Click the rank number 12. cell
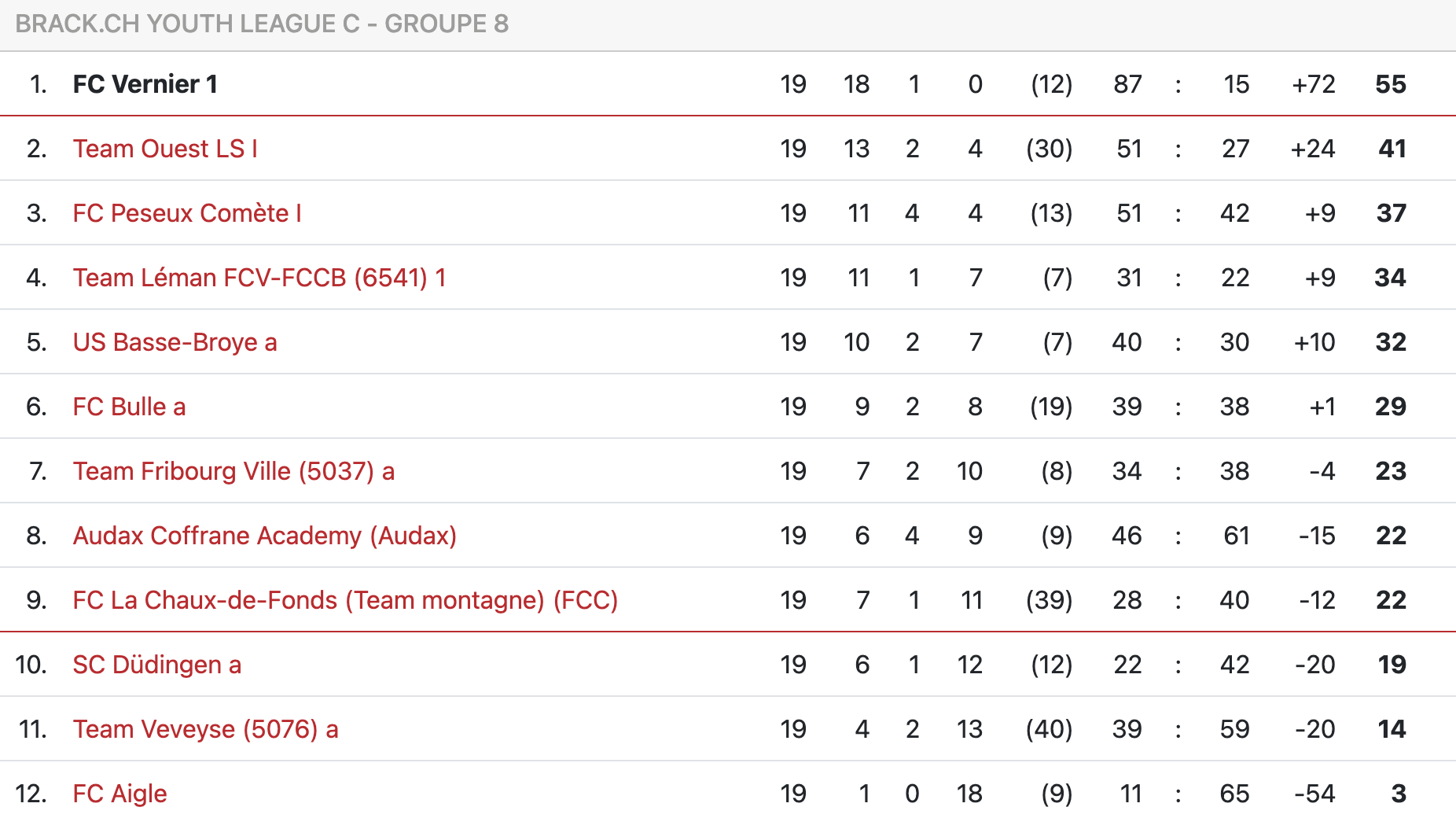 pyautogui.click(x=31, y=794)
